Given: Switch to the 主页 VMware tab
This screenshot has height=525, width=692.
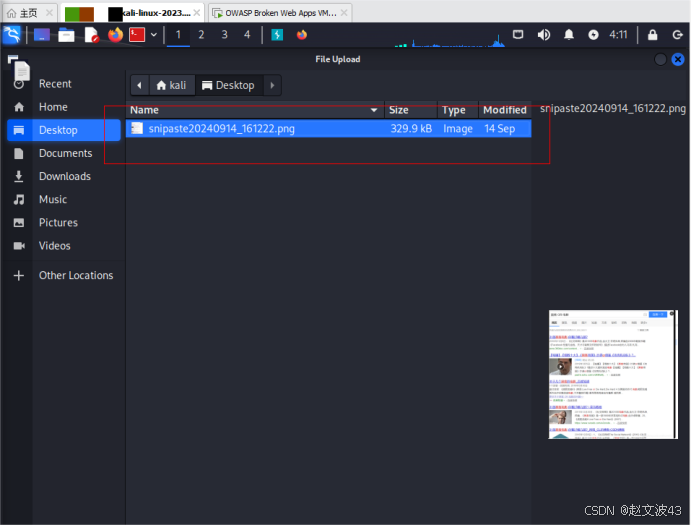Looking at the screenshot, I should coord(28,13).
